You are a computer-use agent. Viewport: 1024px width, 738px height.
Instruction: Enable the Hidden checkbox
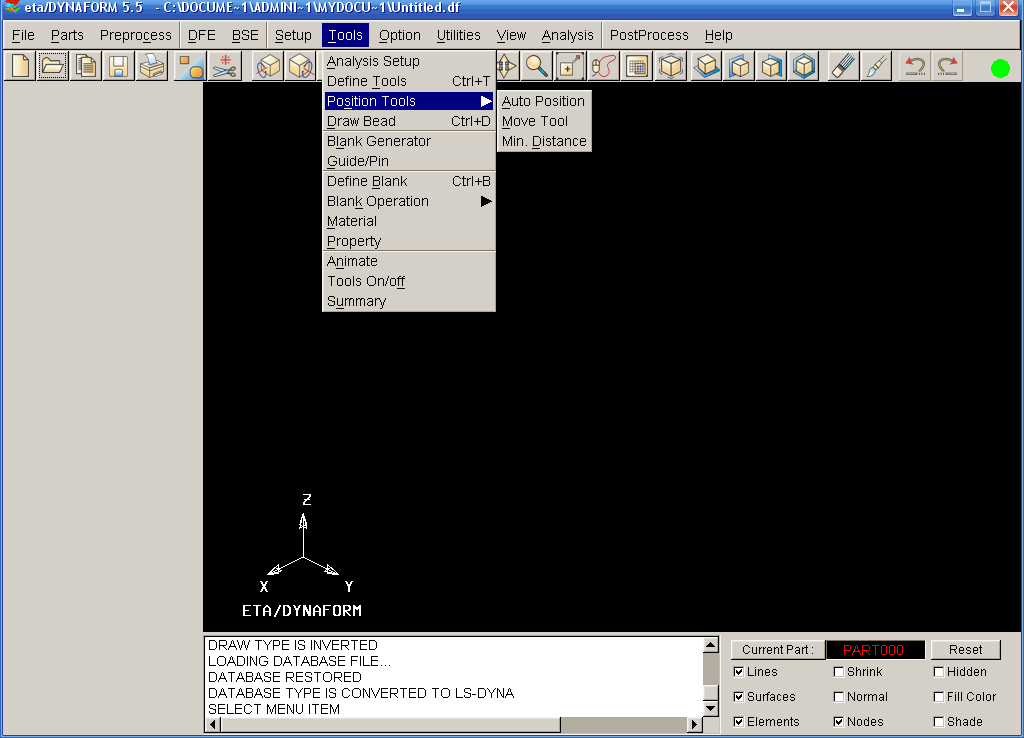(x=938, y=672)
